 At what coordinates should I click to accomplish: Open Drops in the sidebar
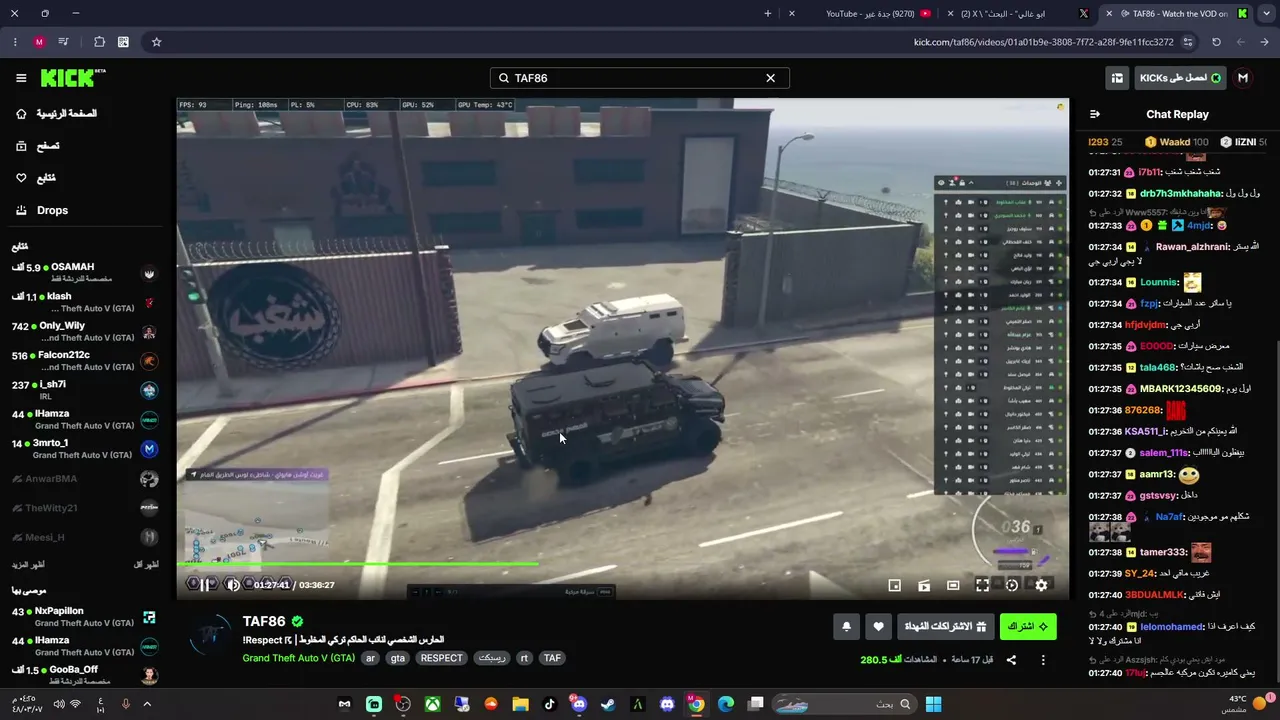coord(42,210)
